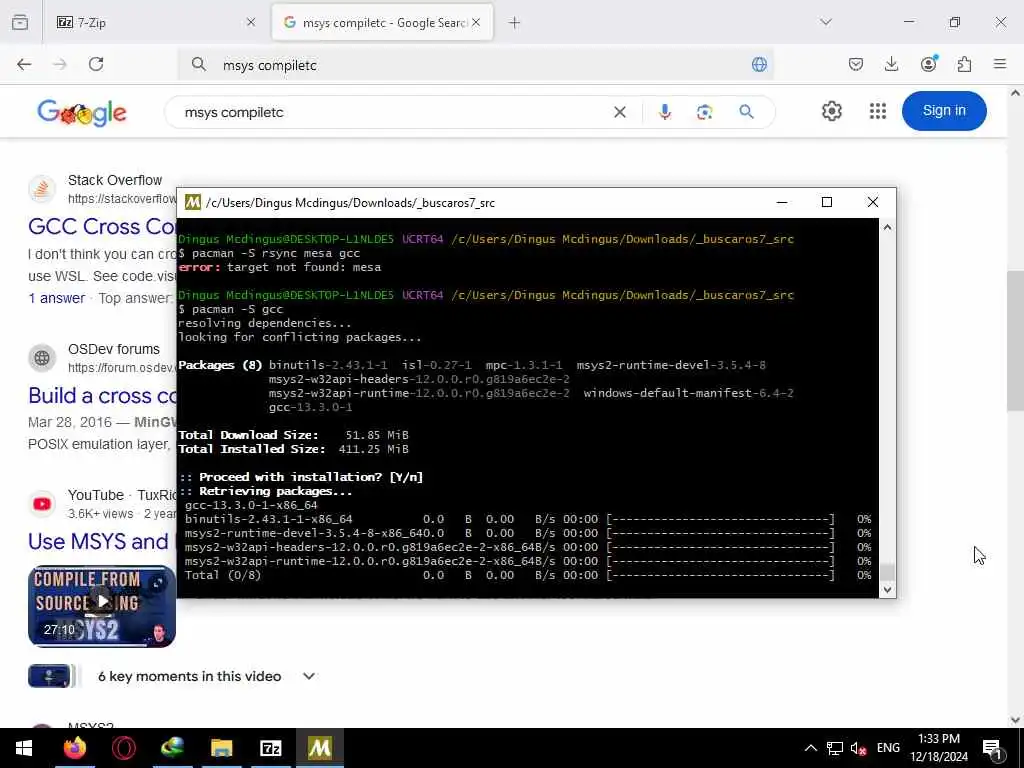Open the Firefox View workspace icon

(20, 22)
